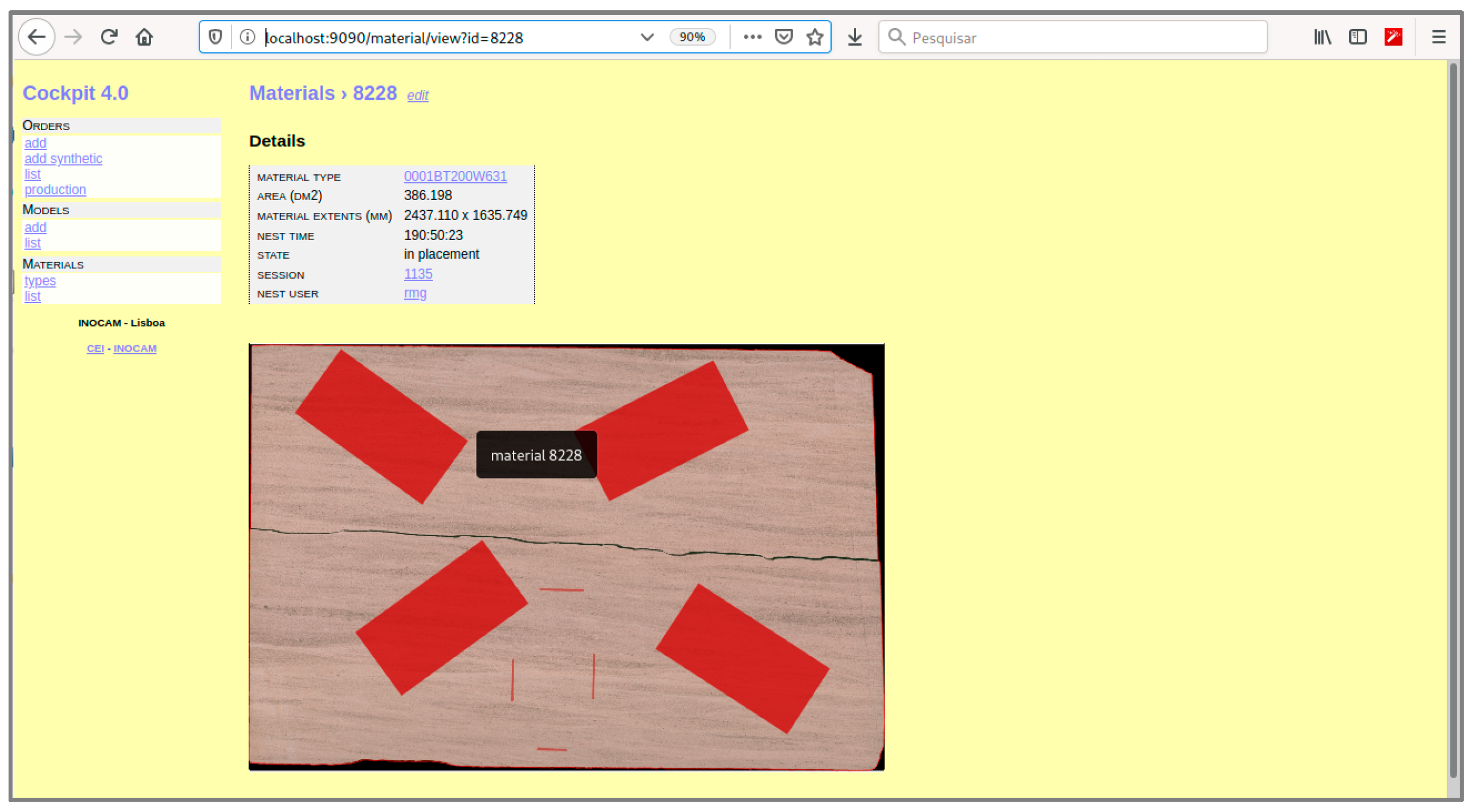Show site information icon in address bar

tap(247, 37)
